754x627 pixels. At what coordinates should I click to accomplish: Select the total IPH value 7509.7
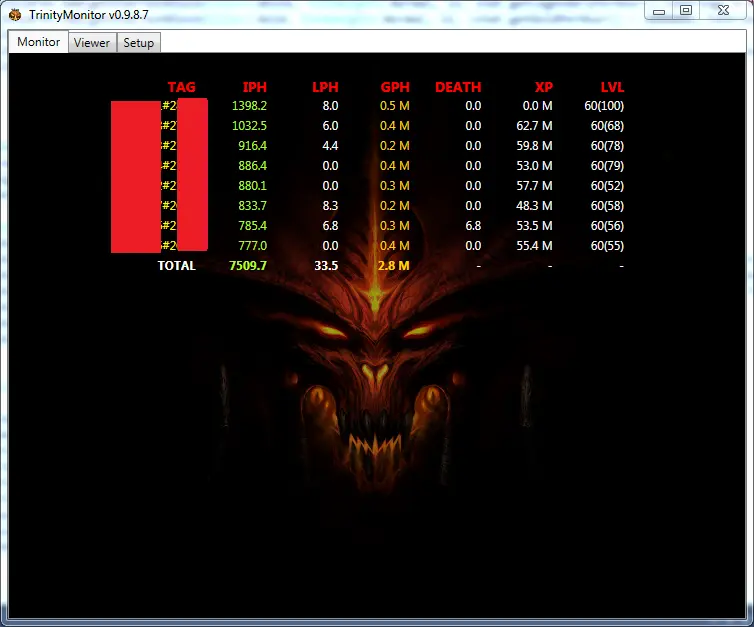click(x=247, y=266)
